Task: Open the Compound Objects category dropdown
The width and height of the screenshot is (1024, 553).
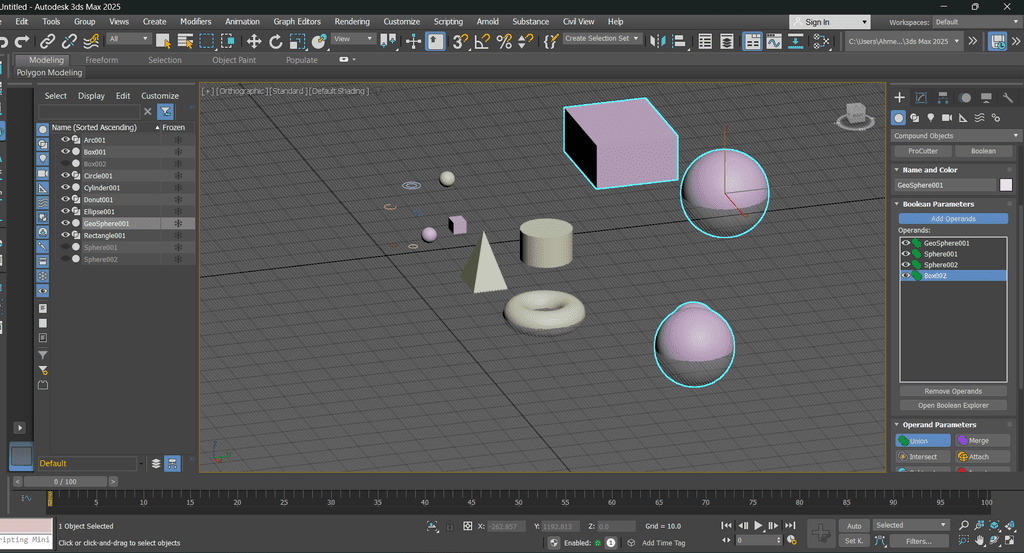Action: coord(955,136)
